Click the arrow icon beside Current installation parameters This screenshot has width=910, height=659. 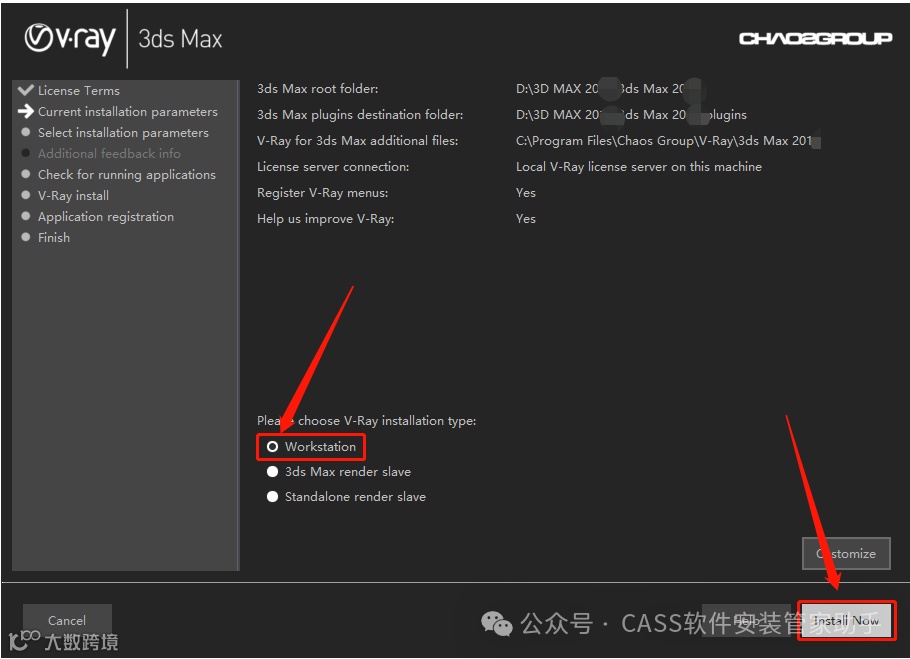tap(26, 111)
